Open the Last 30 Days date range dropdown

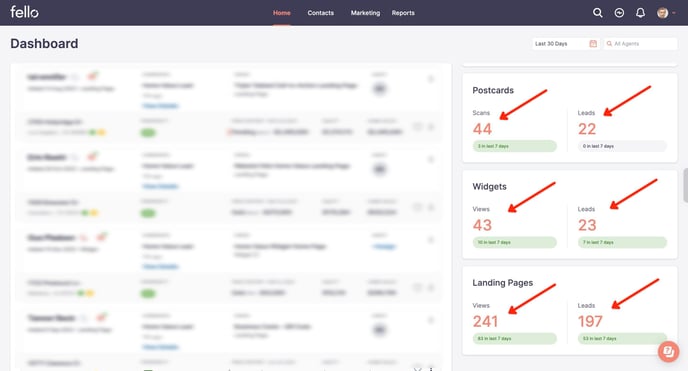(566, 43)
